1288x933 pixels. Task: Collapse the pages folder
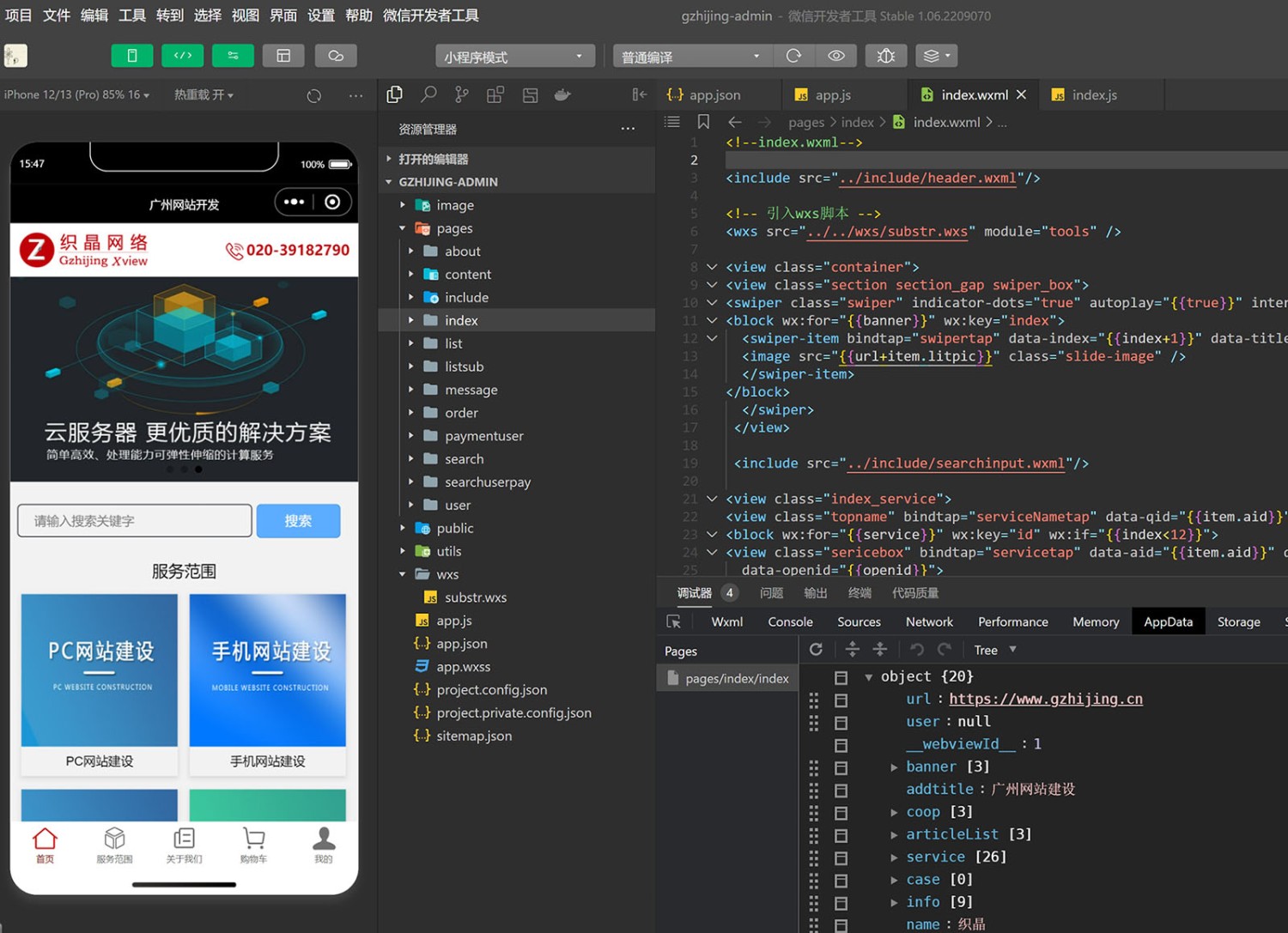pos(516,228)
